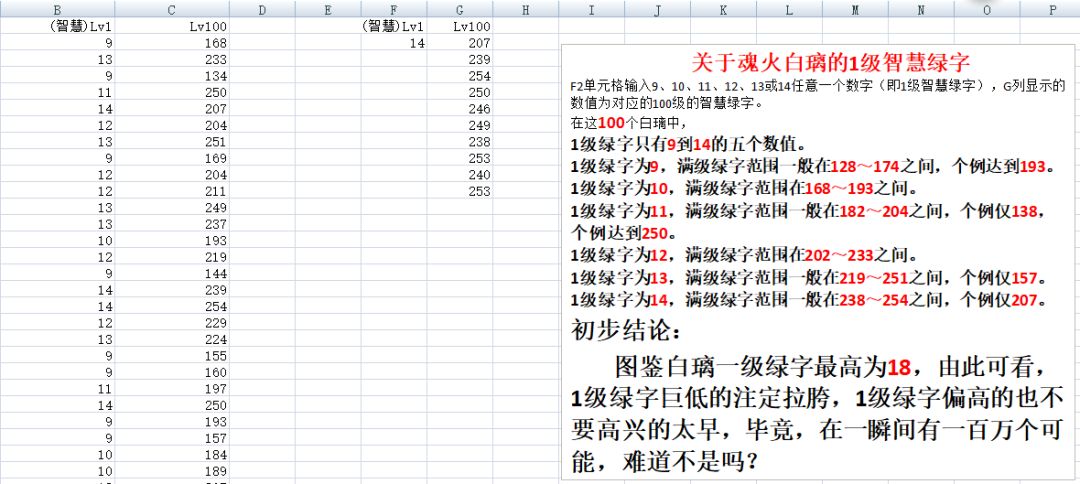
Task: Click the 初步结论 heading in text box
Action: pyautogui.click(x=625, y=330)
